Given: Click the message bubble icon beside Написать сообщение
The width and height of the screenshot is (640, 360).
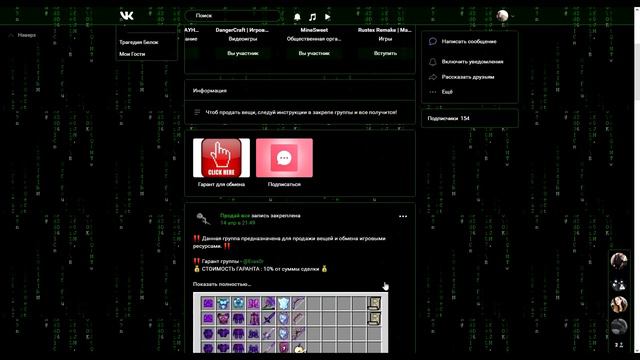Looking at the screenshot, I should pos(433,41).
